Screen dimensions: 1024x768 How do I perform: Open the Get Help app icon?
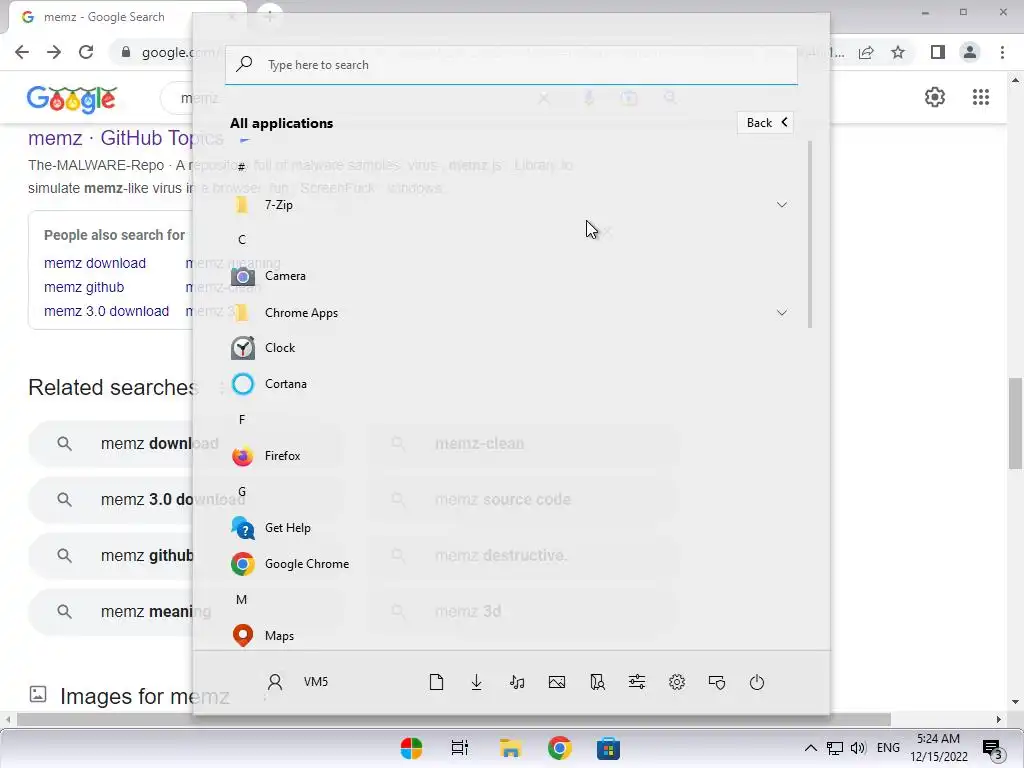(242, 528)
